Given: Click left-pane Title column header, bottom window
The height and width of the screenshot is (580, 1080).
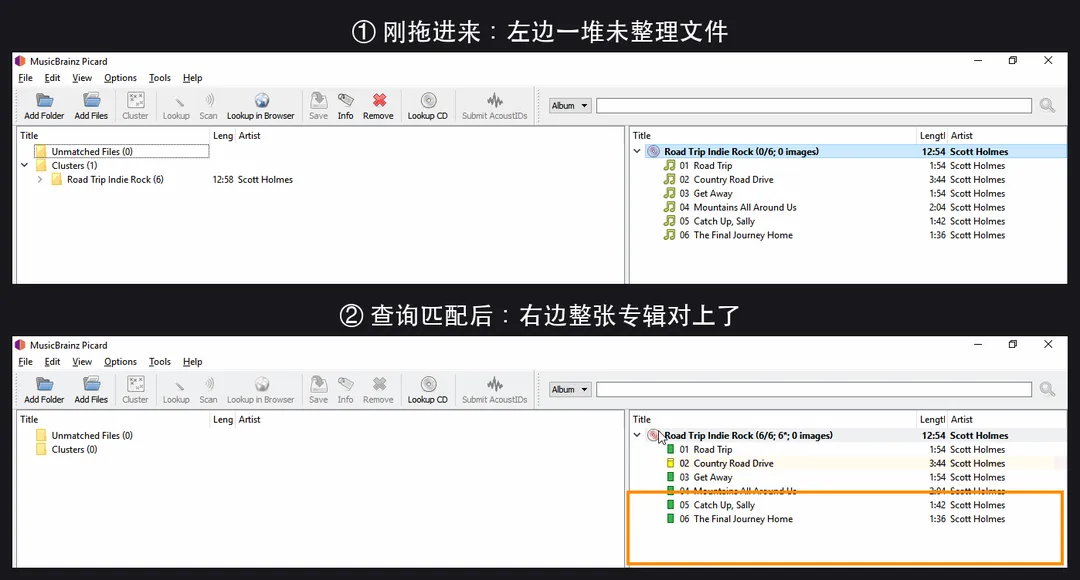Looking at the screenshot, I should 29,420.
